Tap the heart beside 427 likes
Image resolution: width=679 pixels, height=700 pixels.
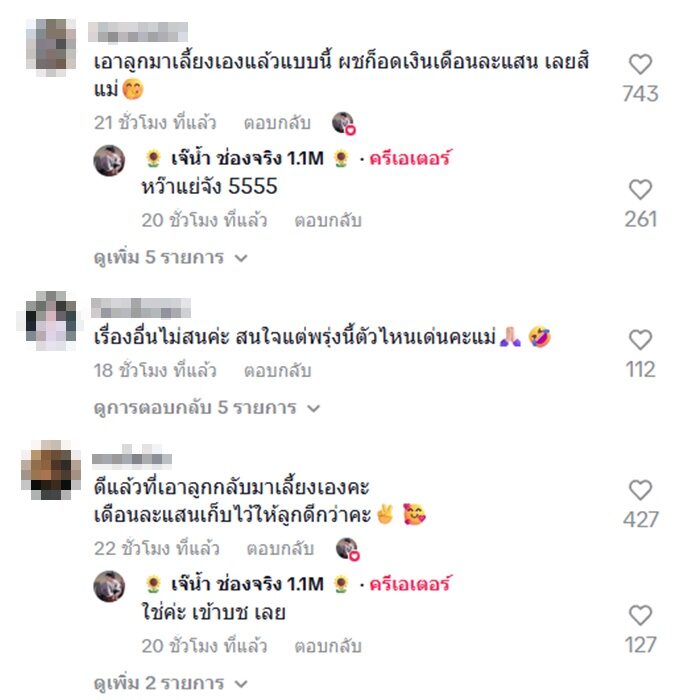point(641,490)
